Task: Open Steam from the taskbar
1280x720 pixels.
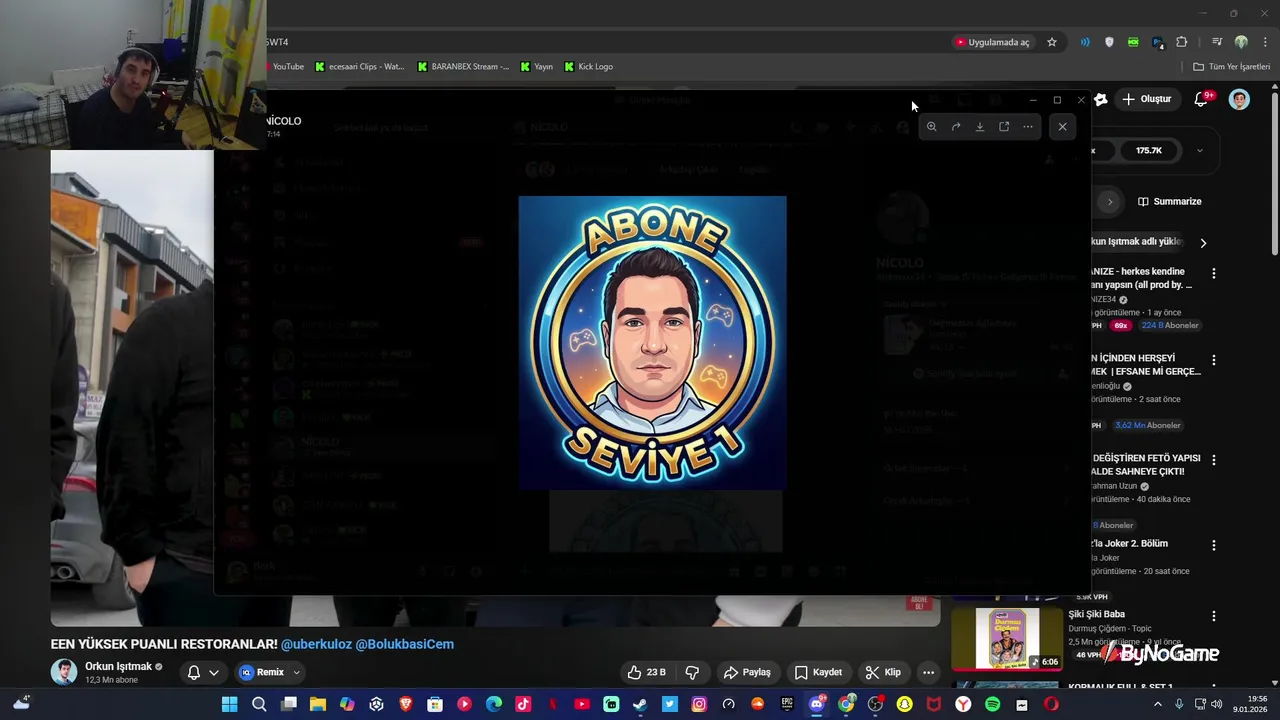Action: [x=640, y=704]
